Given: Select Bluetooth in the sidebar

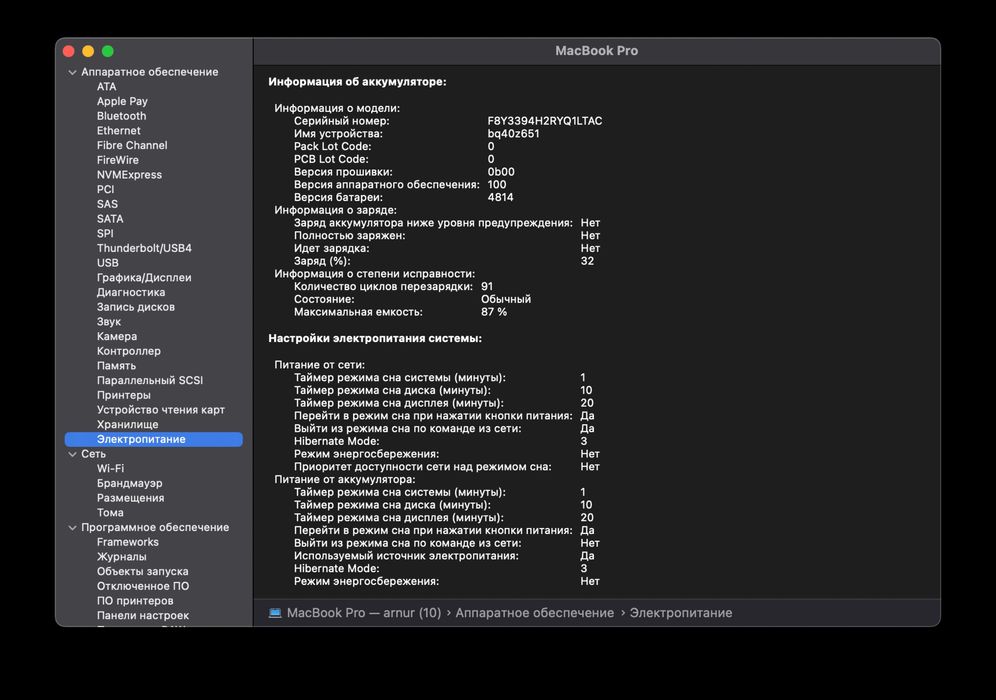Looking at the screenshot, I should (121, 116).
